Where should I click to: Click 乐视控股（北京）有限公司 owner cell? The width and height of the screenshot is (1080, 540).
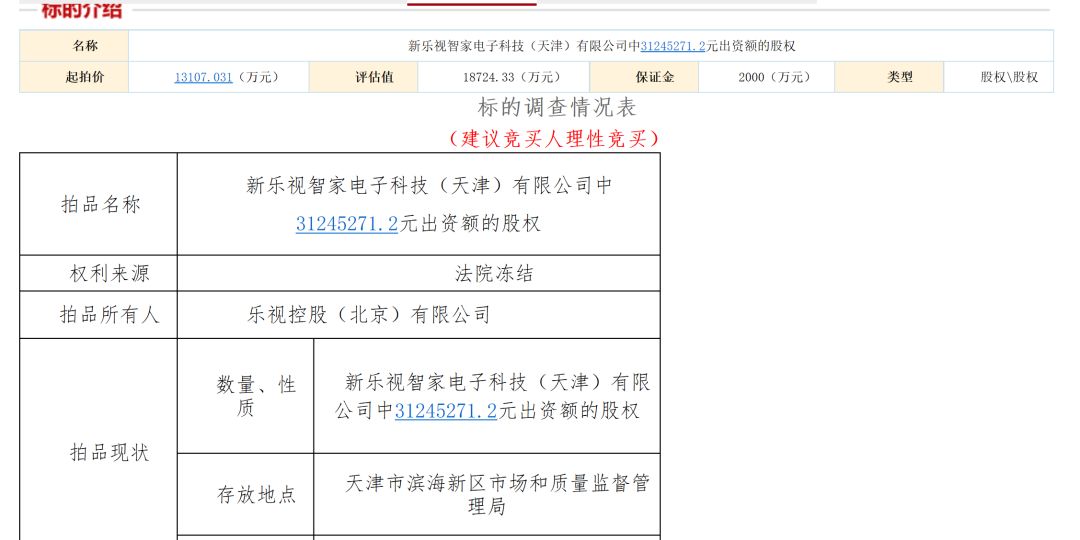pos(419,315)
